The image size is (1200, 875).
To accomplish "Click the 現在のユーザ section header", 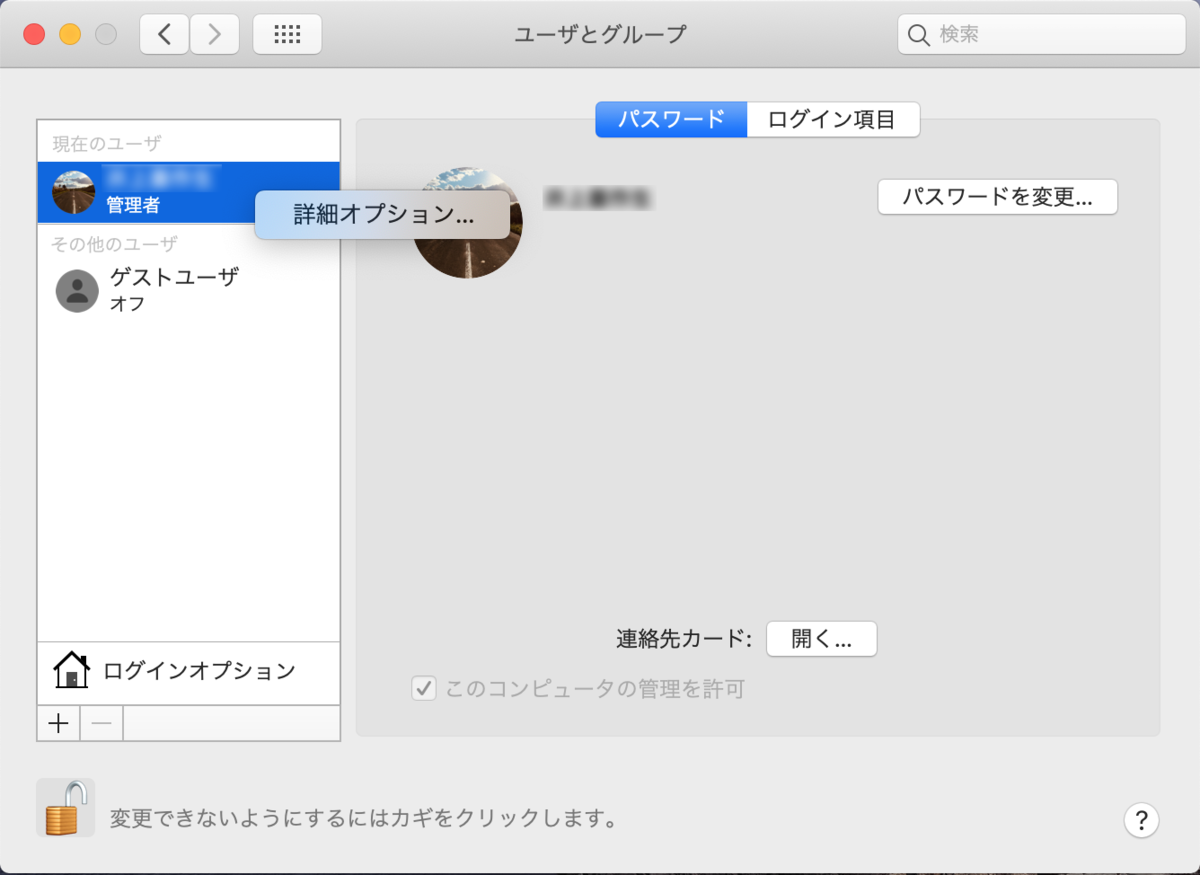I will (x=107, y=144).
